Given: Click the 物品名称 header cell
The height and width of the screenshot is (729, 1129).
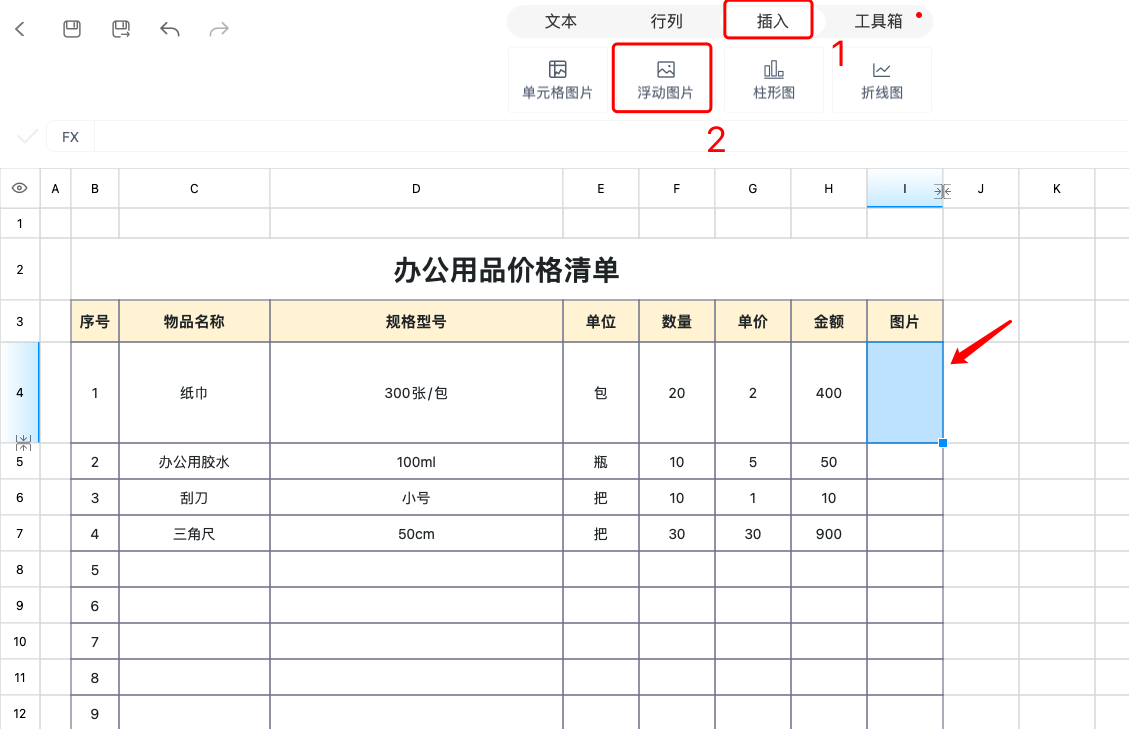Looking at the screenshot, I should pos(194,321).
